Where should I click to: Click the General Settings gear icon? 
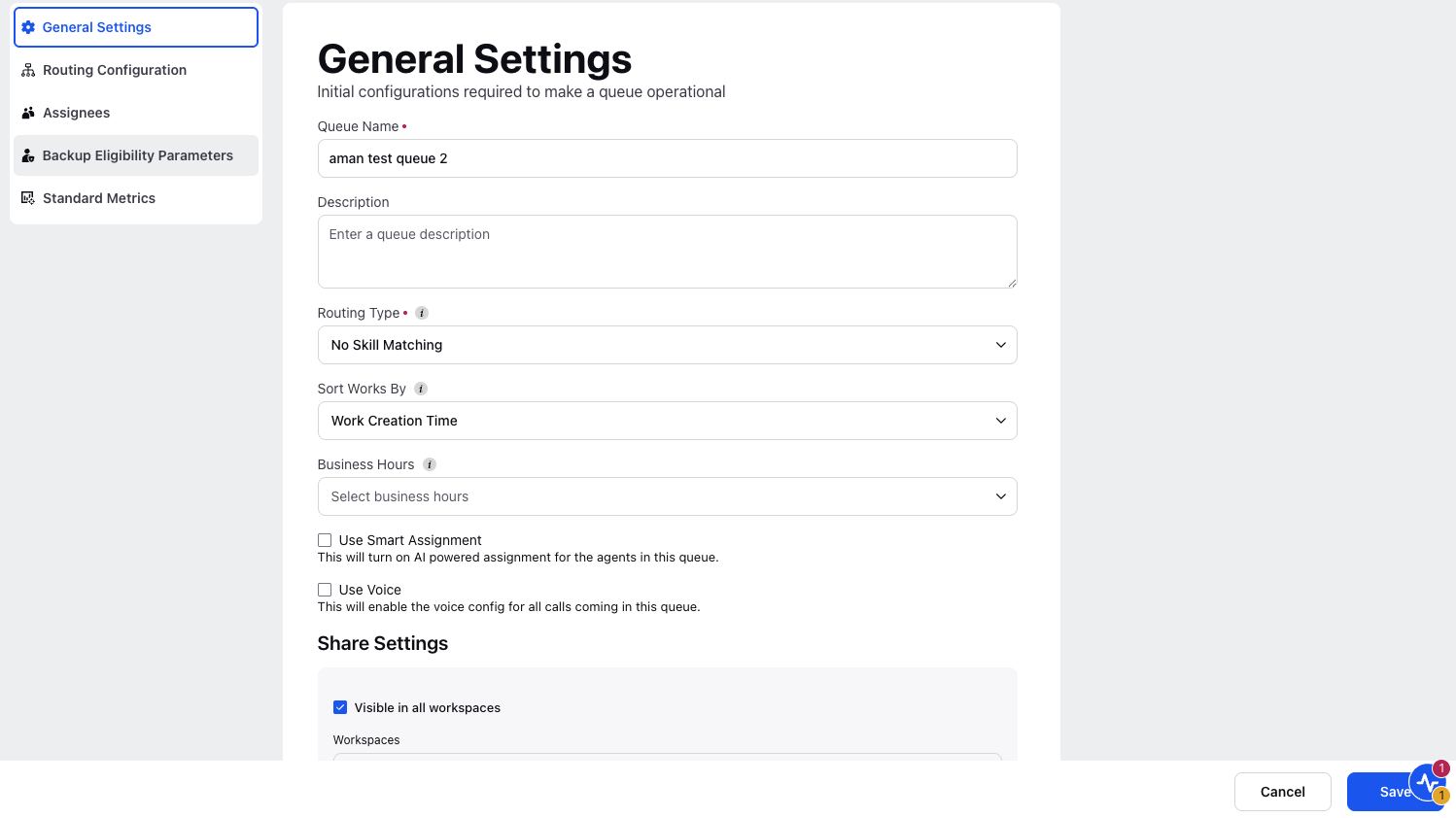coord(28,27)
